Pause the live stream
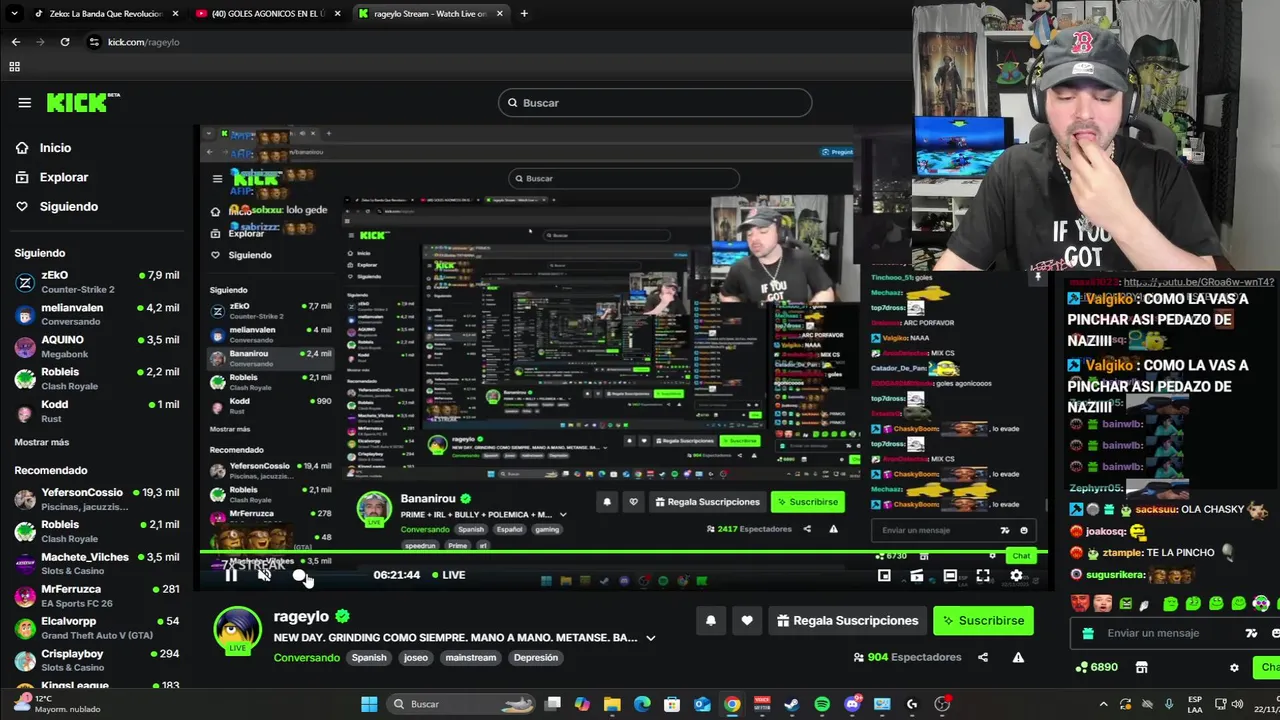Image resolution: width=1280 pixels, height=720 pixels. click(x=231, y=575)
